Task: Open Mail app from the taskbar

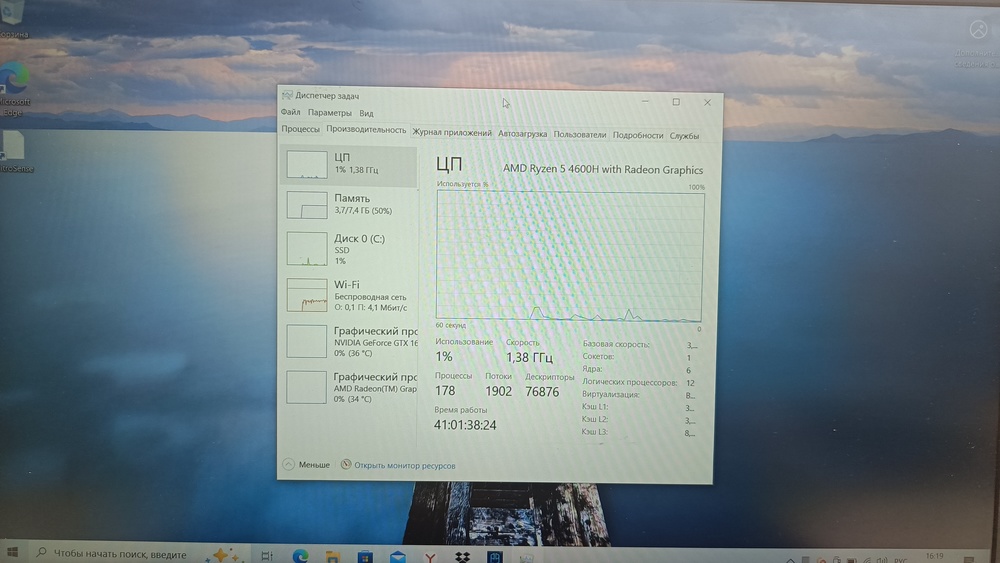Action: pos(397,557)
